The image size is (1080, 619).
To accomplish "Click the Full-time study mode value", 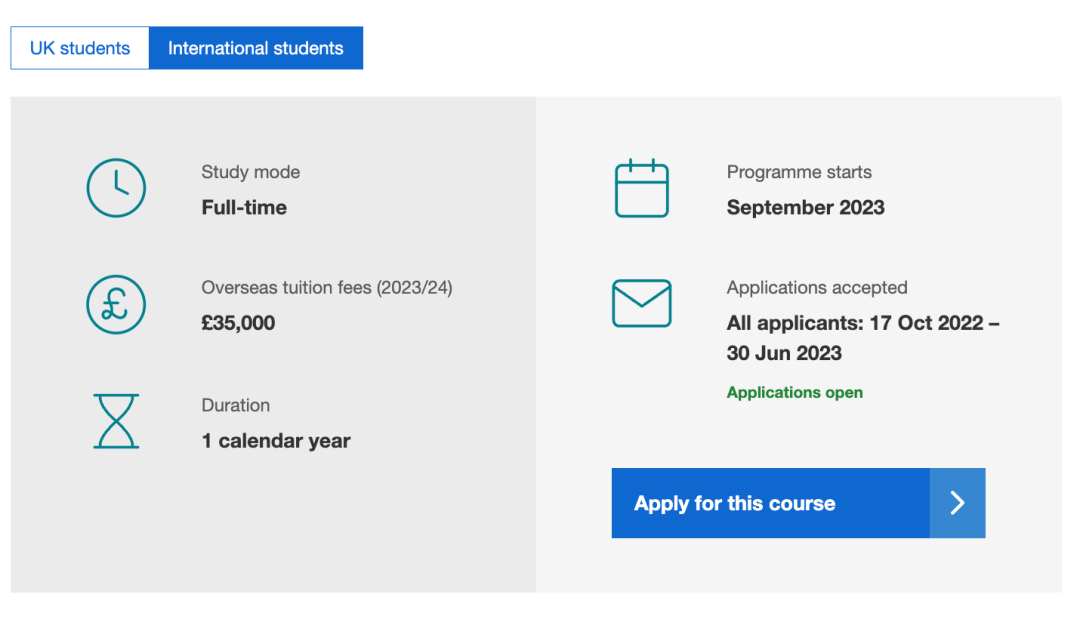I will coord(244,208).
